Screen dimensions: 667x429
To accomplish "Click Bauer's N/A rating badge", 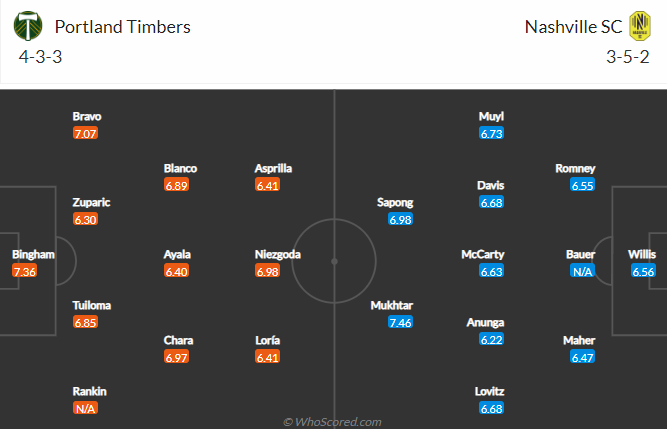I will point(582,271).
